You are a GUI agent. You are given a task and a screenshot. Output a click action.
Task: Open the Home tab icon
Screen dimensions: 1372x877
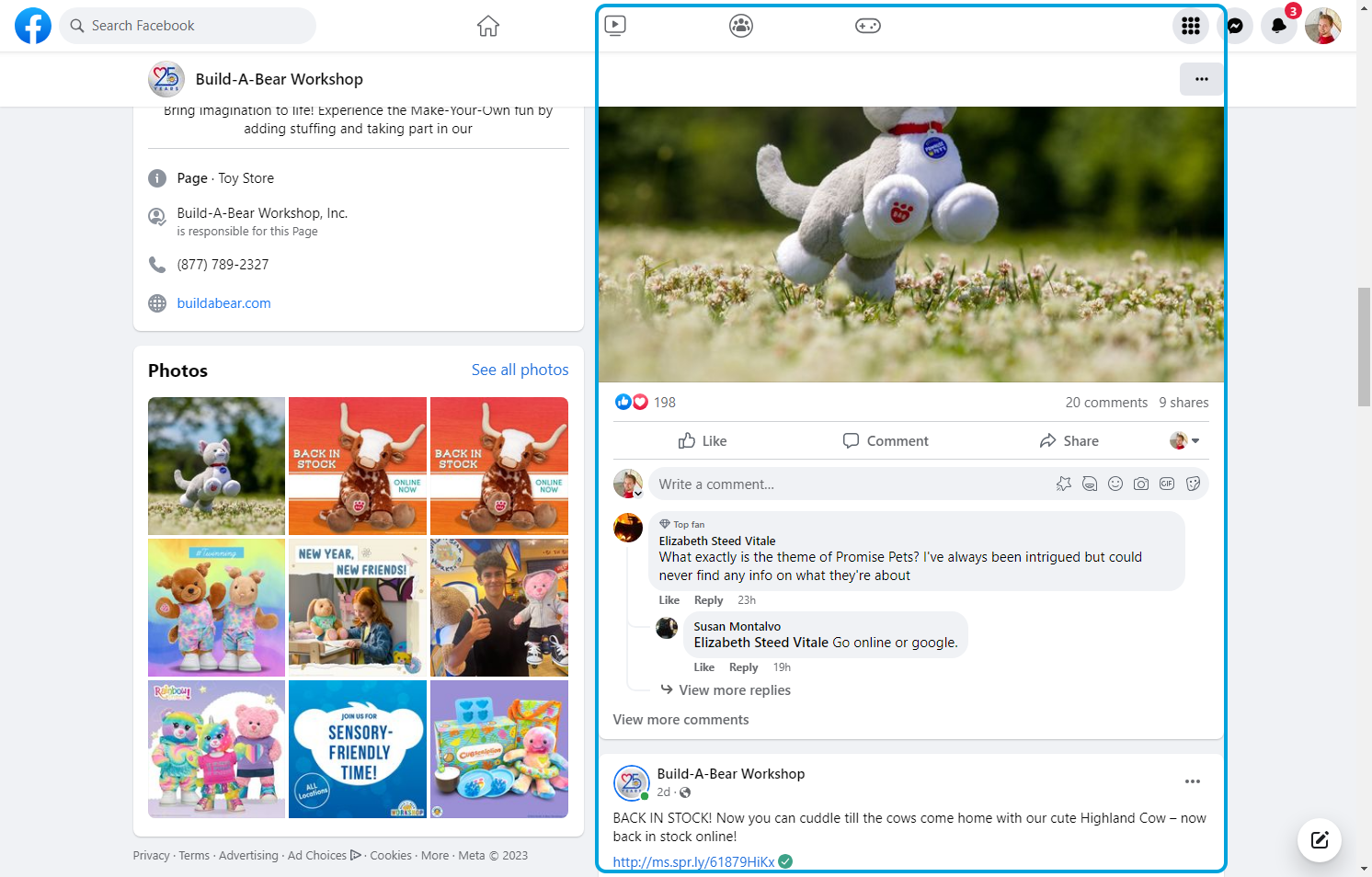click(x=488, y=26)
